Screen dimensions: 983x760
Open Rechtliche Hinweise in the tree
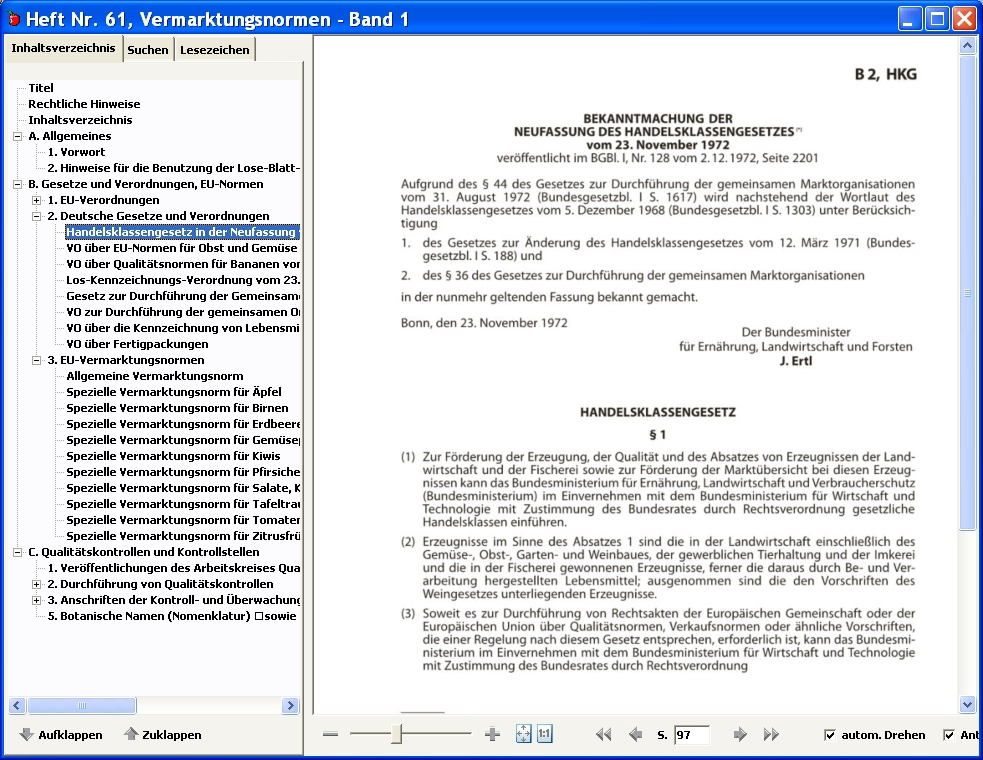click(x=84, y=104)
